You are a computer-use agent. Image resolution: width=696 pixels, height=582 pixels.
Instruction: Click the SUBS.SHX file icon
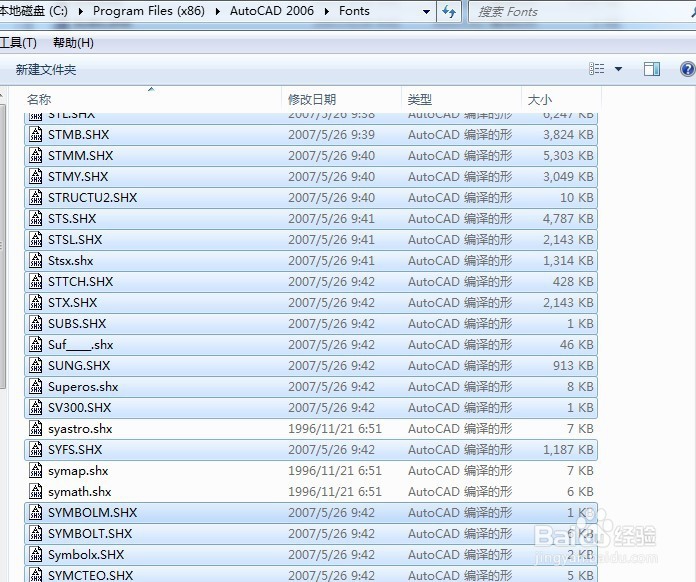(36, 324)
